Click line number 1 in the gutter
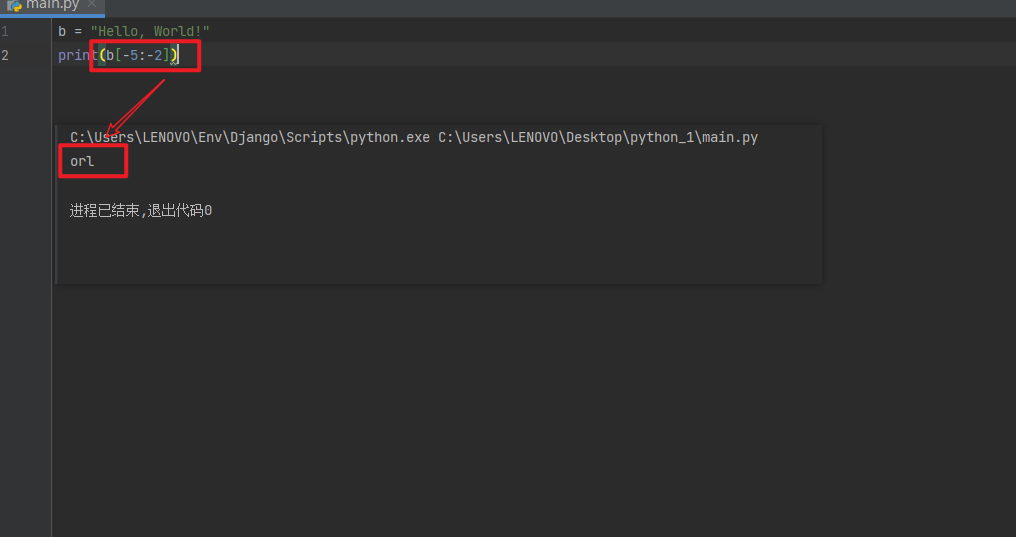1016x537 pixels. [x=5, y=31]
